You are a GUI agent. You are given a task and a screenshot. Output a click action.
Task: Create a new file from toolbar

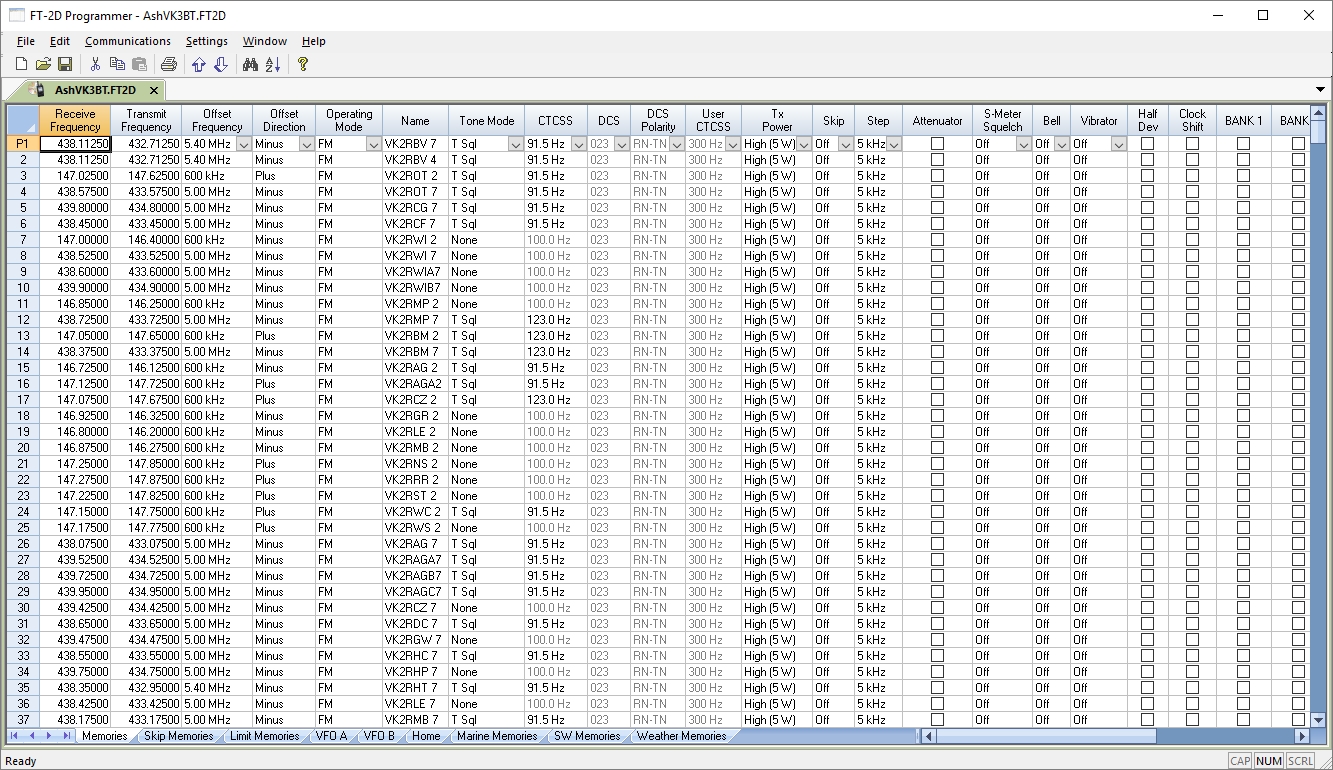pyautogui.click(x=21, y=65)
